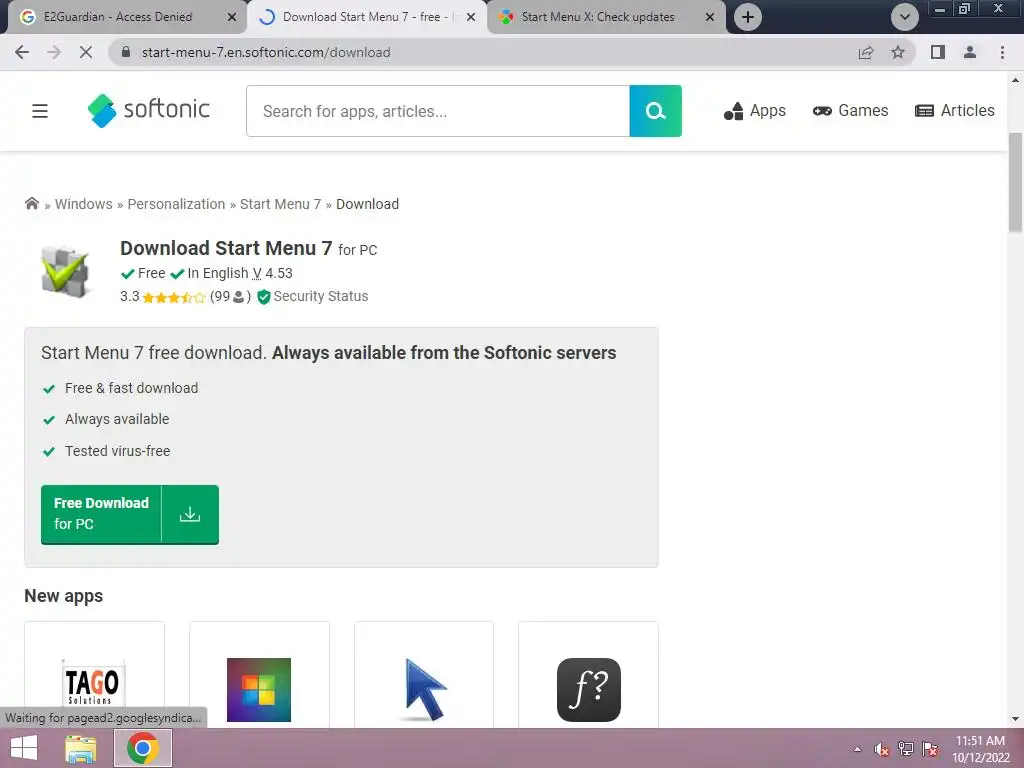Open the TAGO Solutions app card
This screenshot has width=1024, height=768.
tap(94, 675)
